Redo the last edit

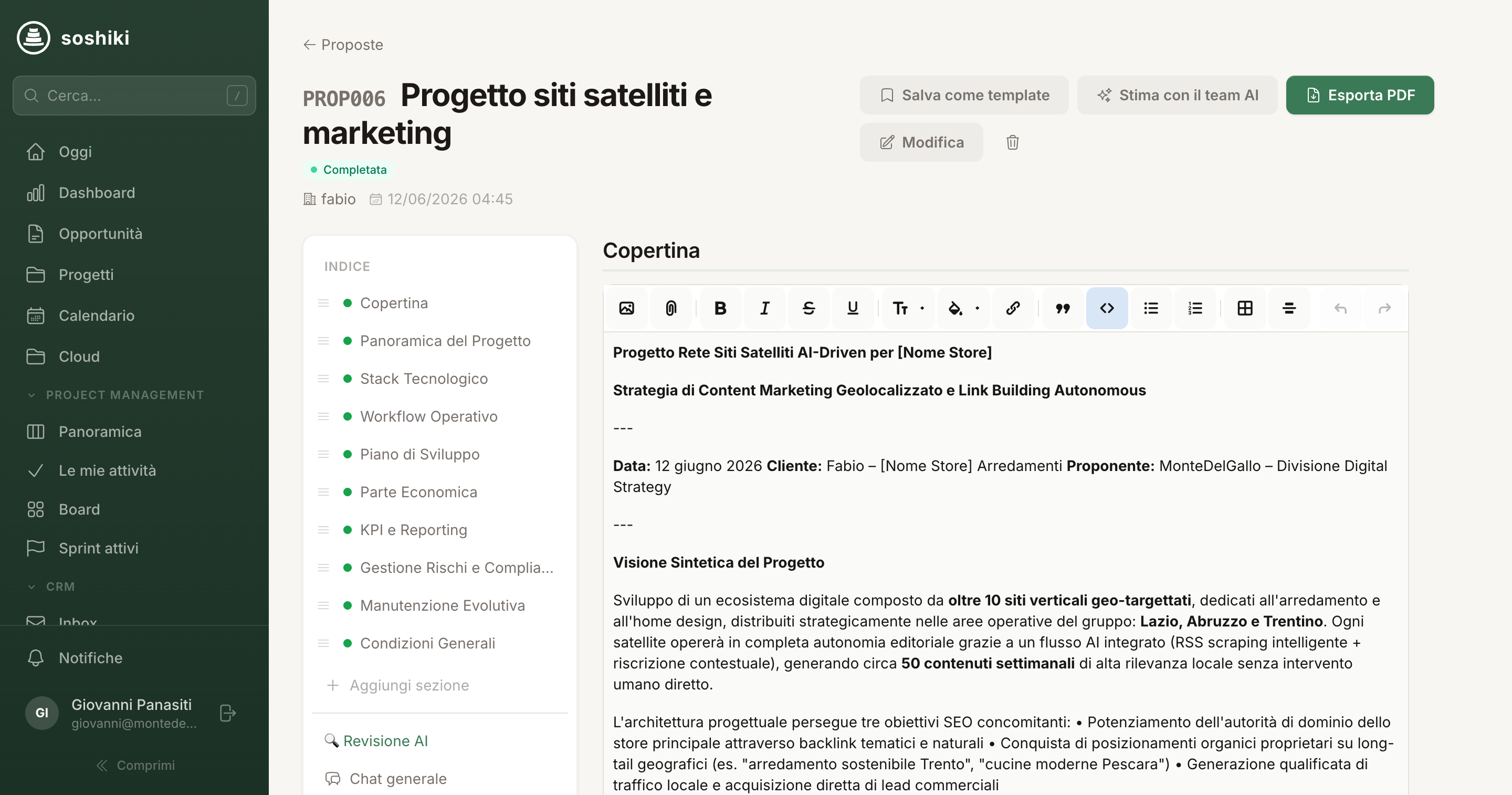[1384, 308]
